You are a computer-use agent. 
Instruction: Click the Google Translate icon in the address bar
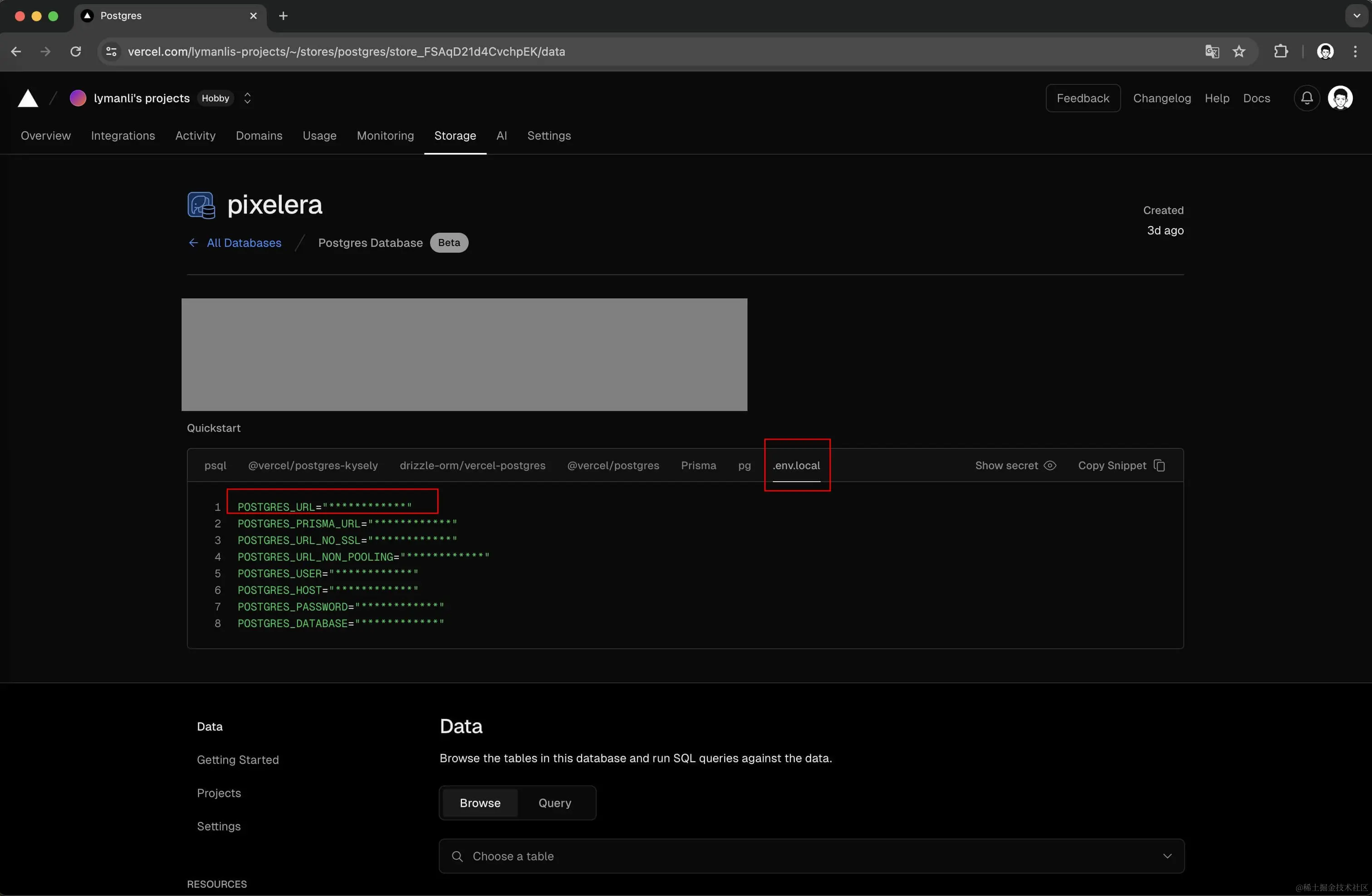coord(1212,51)
